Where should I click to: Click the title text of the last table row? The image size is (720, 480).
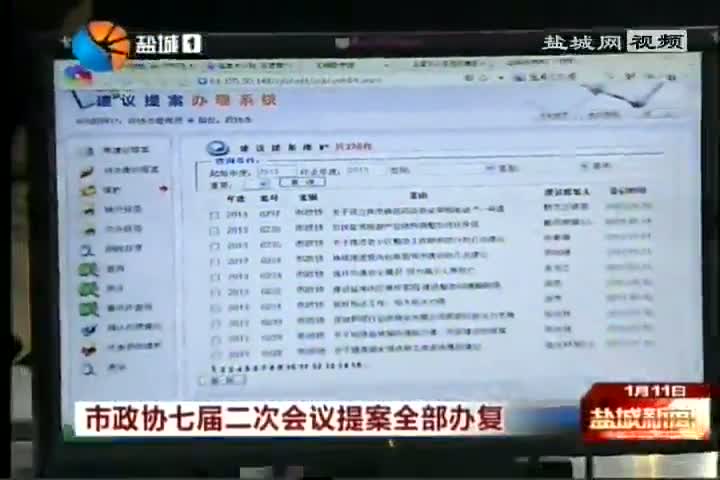[x=407, y=348]
